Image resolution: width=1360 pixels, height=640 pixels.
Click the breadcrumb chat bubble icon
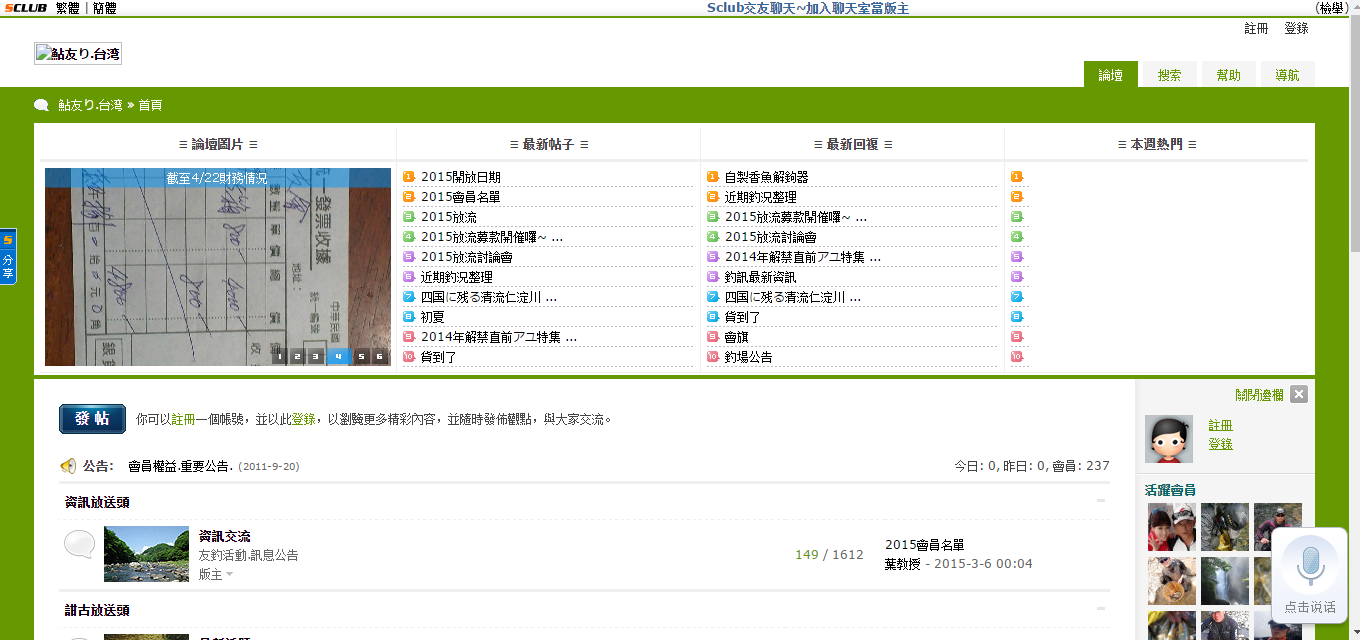coord(41,105)
